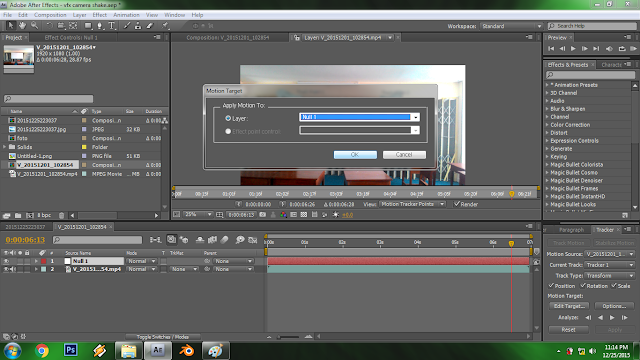640x360 pixels.
Task: Click the Composition Mini-Flowchart icon in timeline
Action: [155, 240]
